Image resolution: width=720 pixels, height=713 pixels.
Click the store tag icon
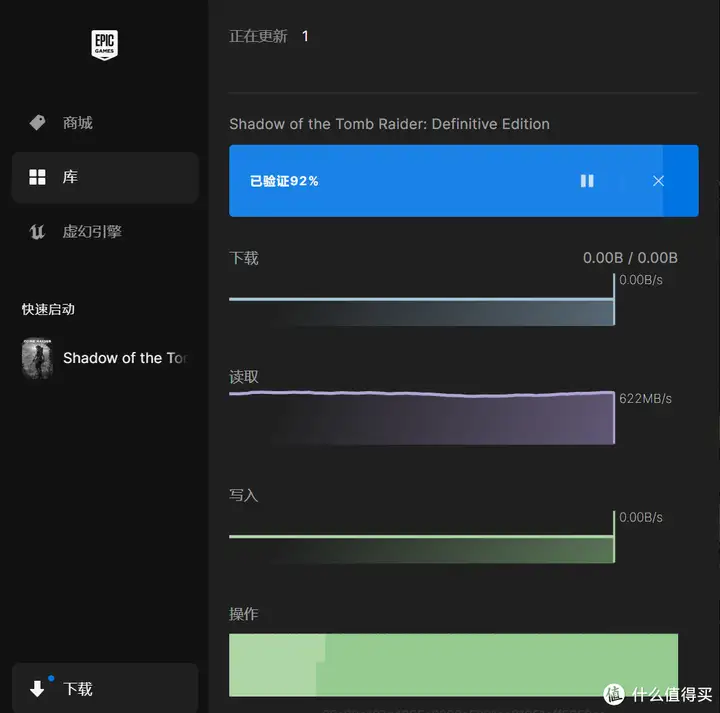point(37,123)
